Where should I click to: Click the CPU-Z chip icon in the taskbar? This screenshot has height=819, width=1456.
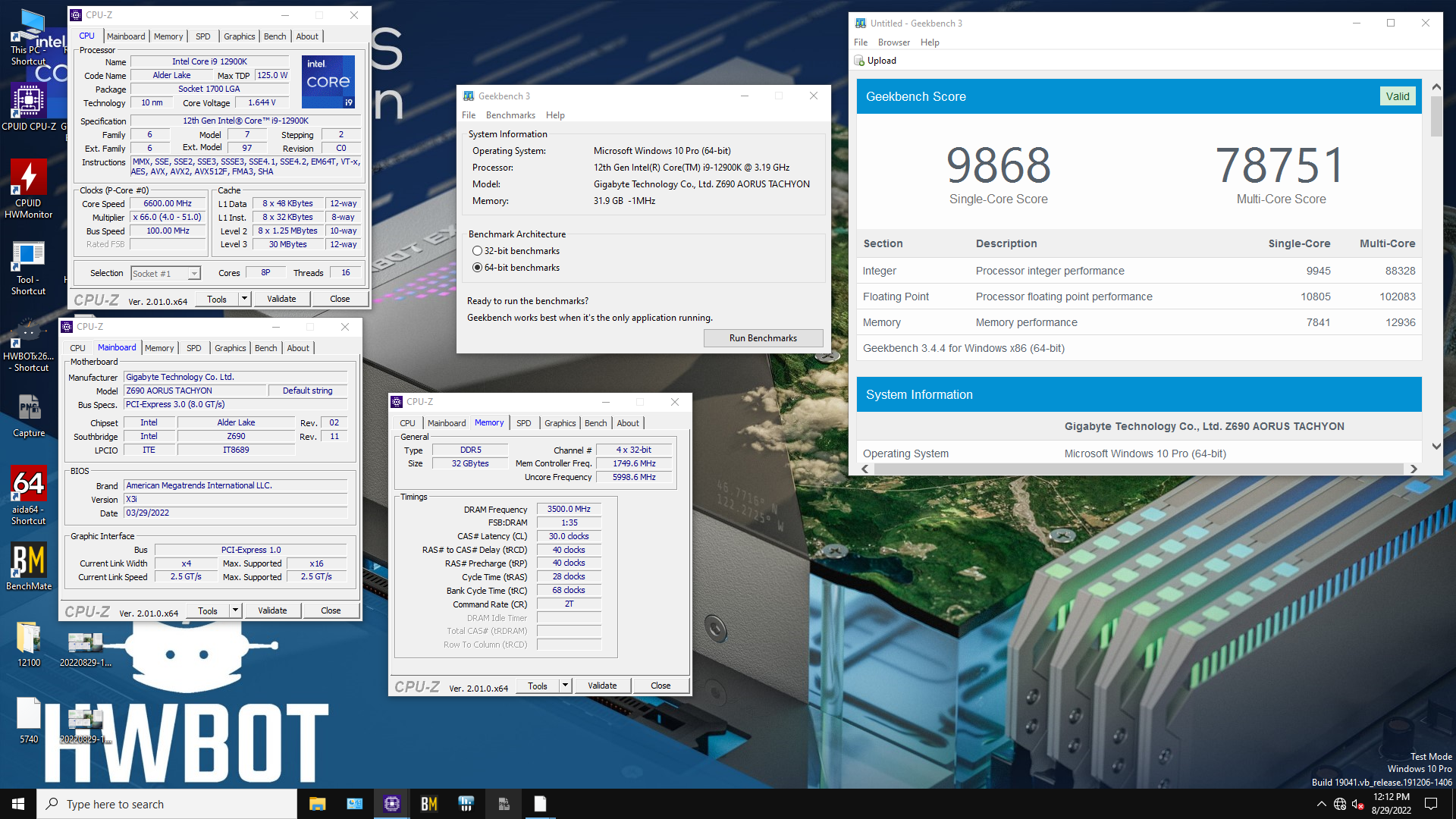(392, 804)
